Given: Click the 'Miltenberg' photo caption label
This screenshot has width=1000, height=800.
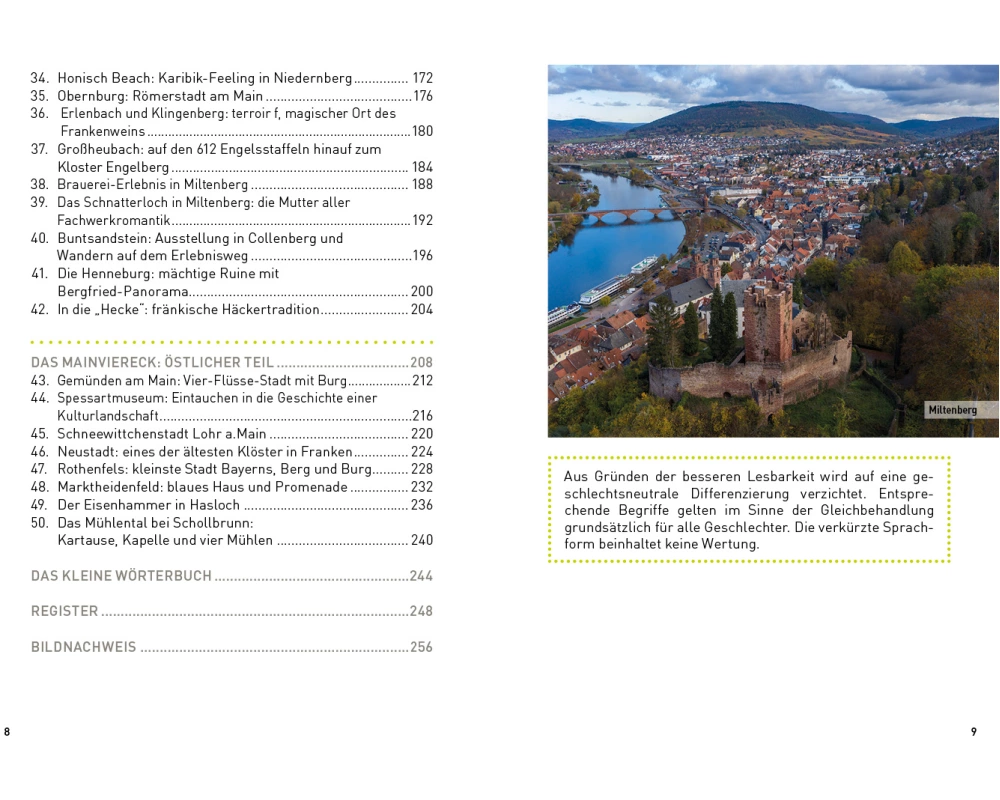Looking at the screenshot, I should (951, 410).
